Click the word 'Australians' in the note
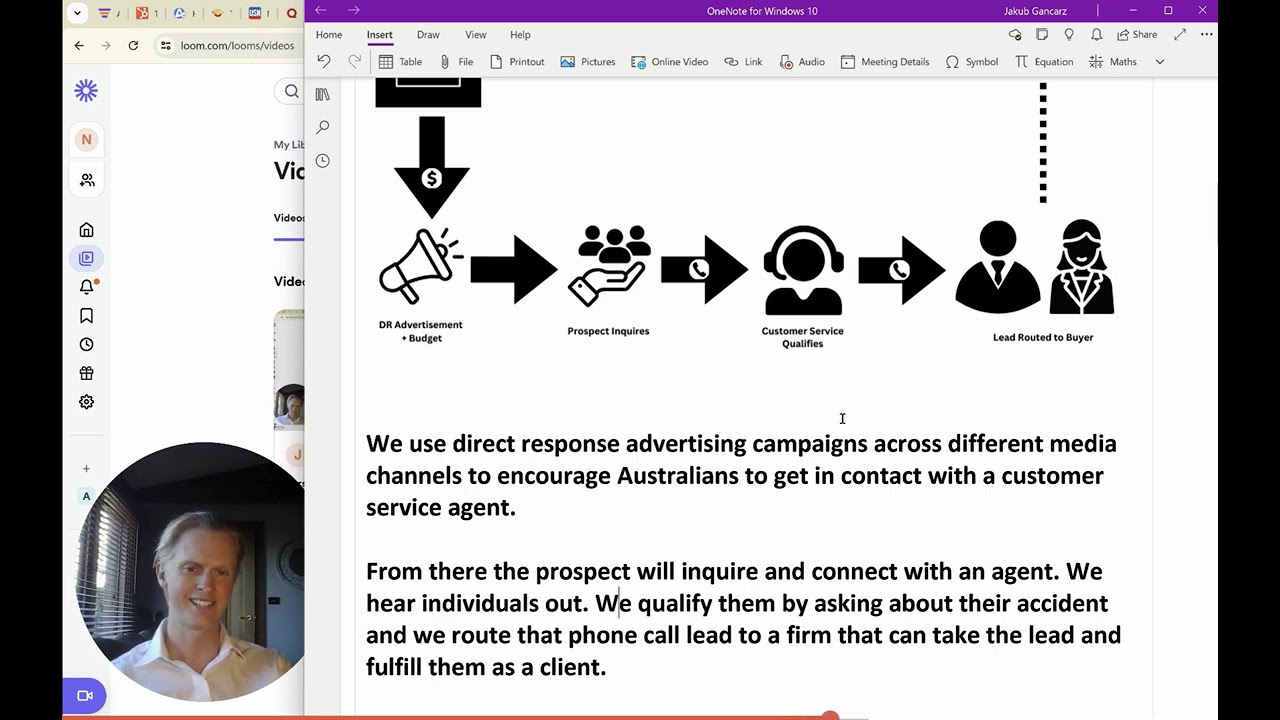Viewport: 1280px width, 720px height. (678, 476)
